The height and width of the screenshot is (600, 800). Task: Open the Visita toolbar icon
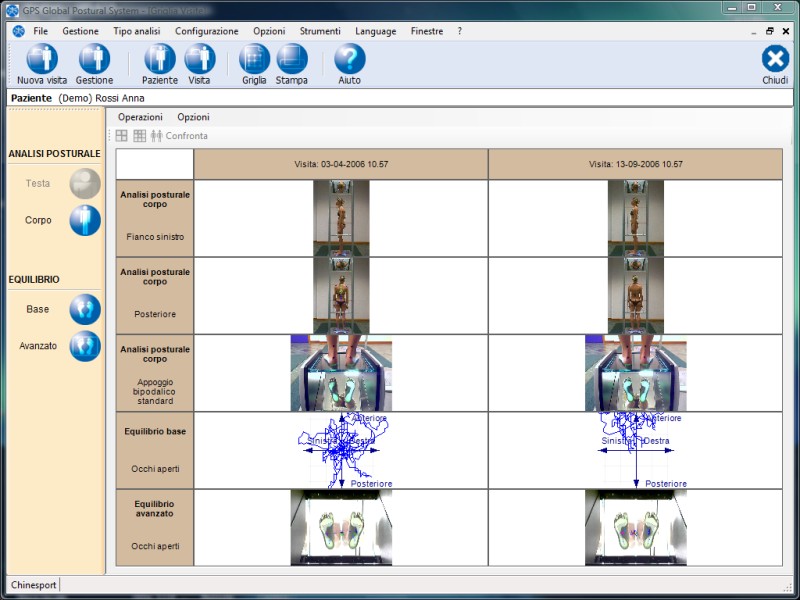click(x=199, y=60)
